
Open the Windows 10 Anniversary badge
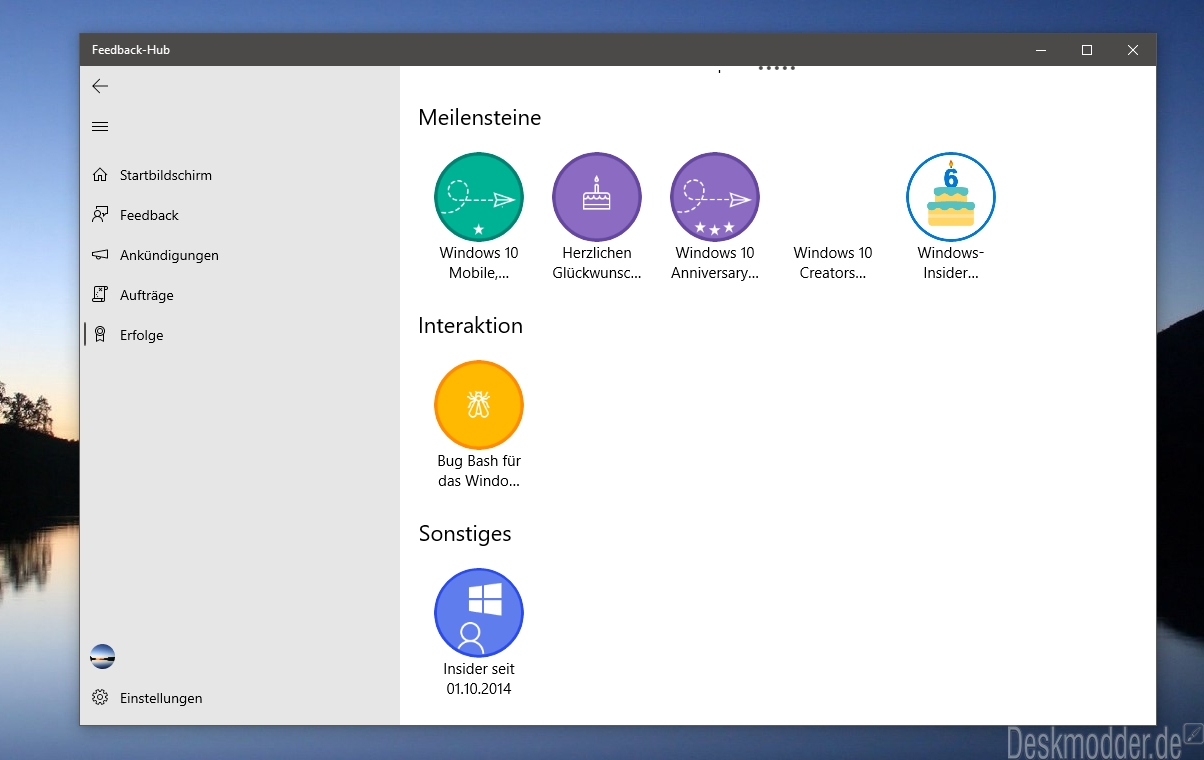715,197
